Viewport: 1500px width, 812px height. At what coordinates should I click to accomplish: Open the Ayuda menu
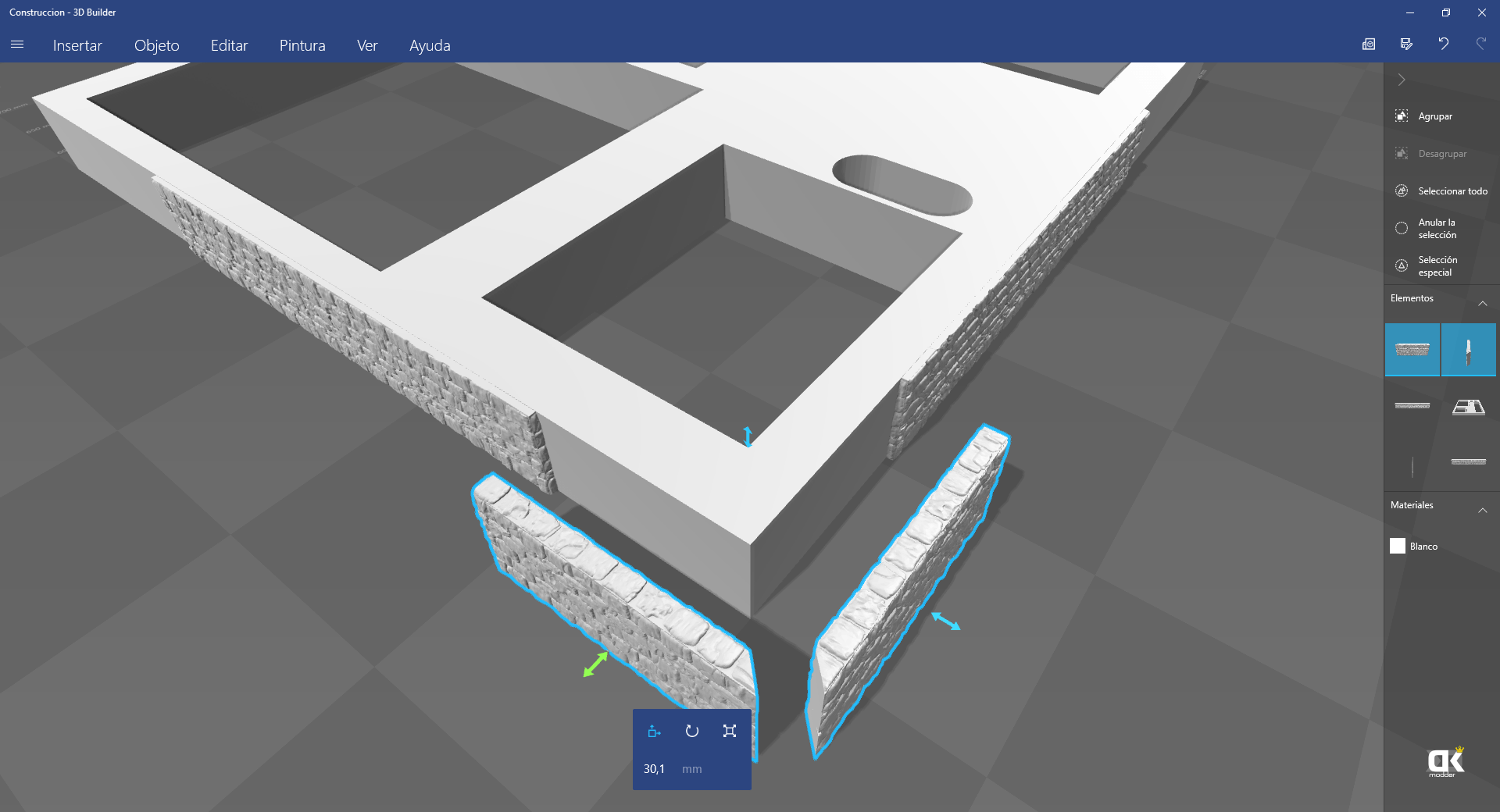[x=430, y=45]
